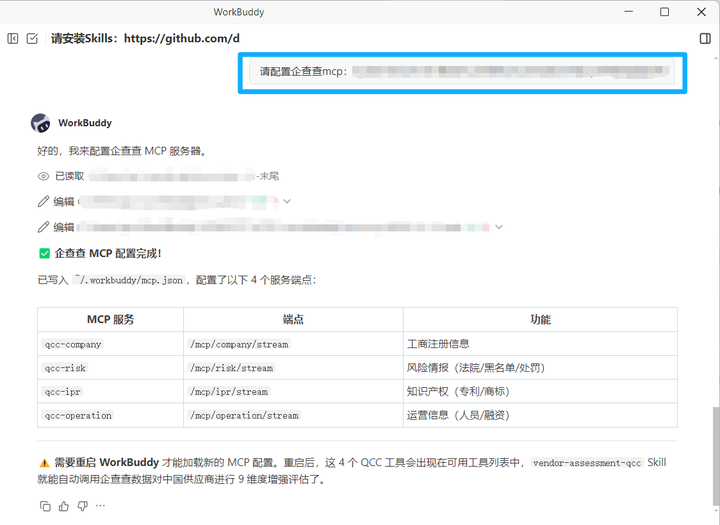Click the green 企查查 MCP 配置完成 checkmark

click(44, 254)
